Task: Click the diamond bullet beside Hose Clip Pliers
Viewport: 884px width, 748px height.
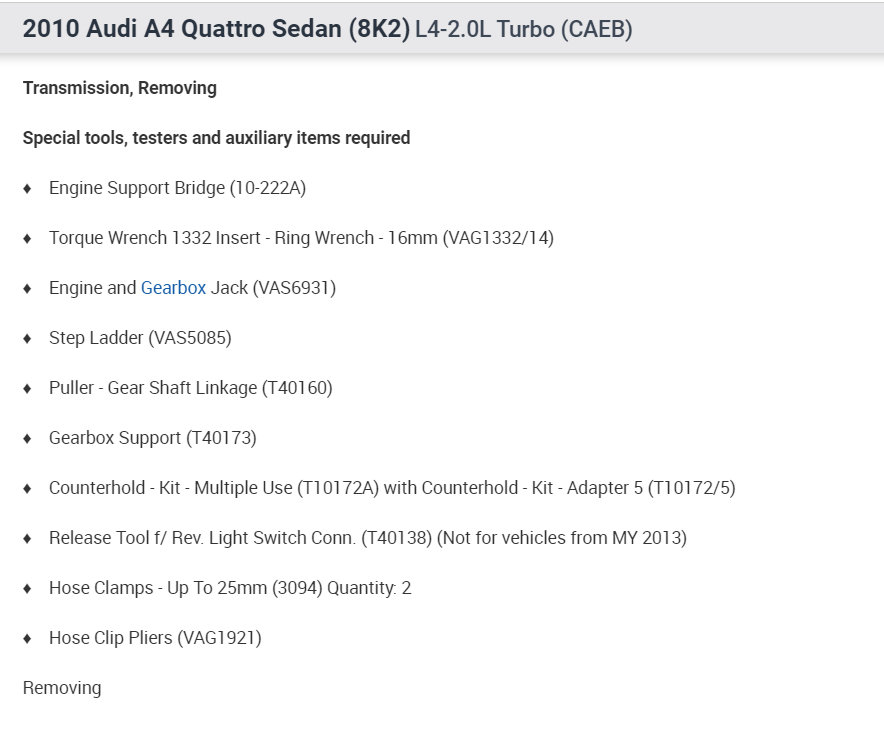Action: 27,639
